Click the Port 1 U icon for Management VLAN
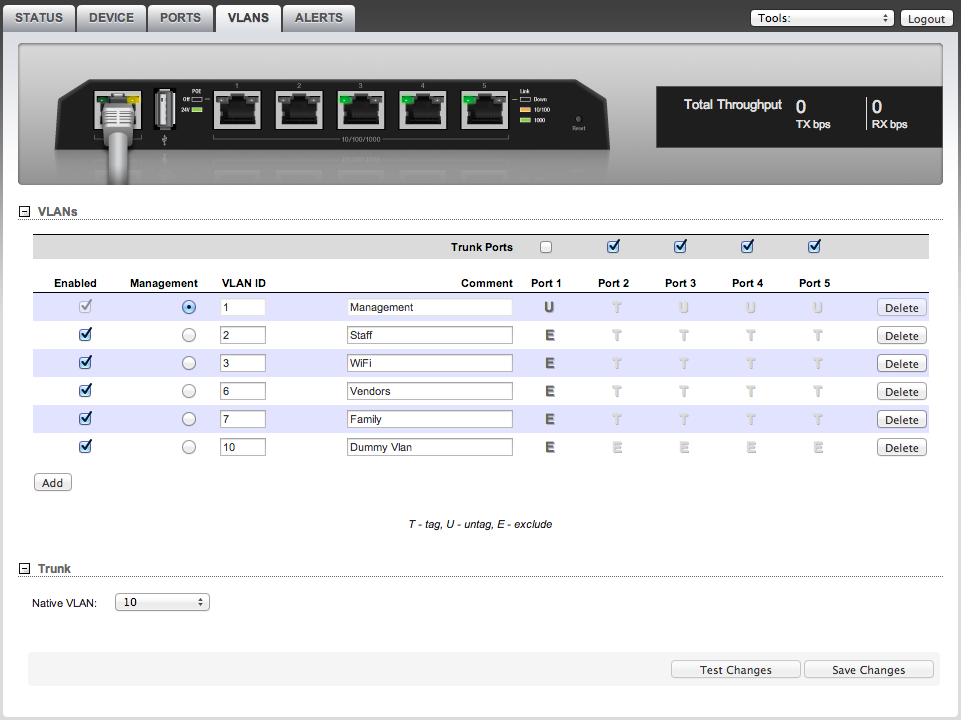 point(548,307)
